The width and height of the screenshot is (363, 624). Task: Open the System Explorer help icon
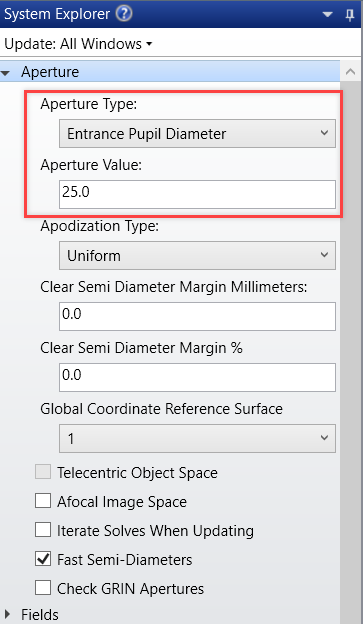pos(123,14)
